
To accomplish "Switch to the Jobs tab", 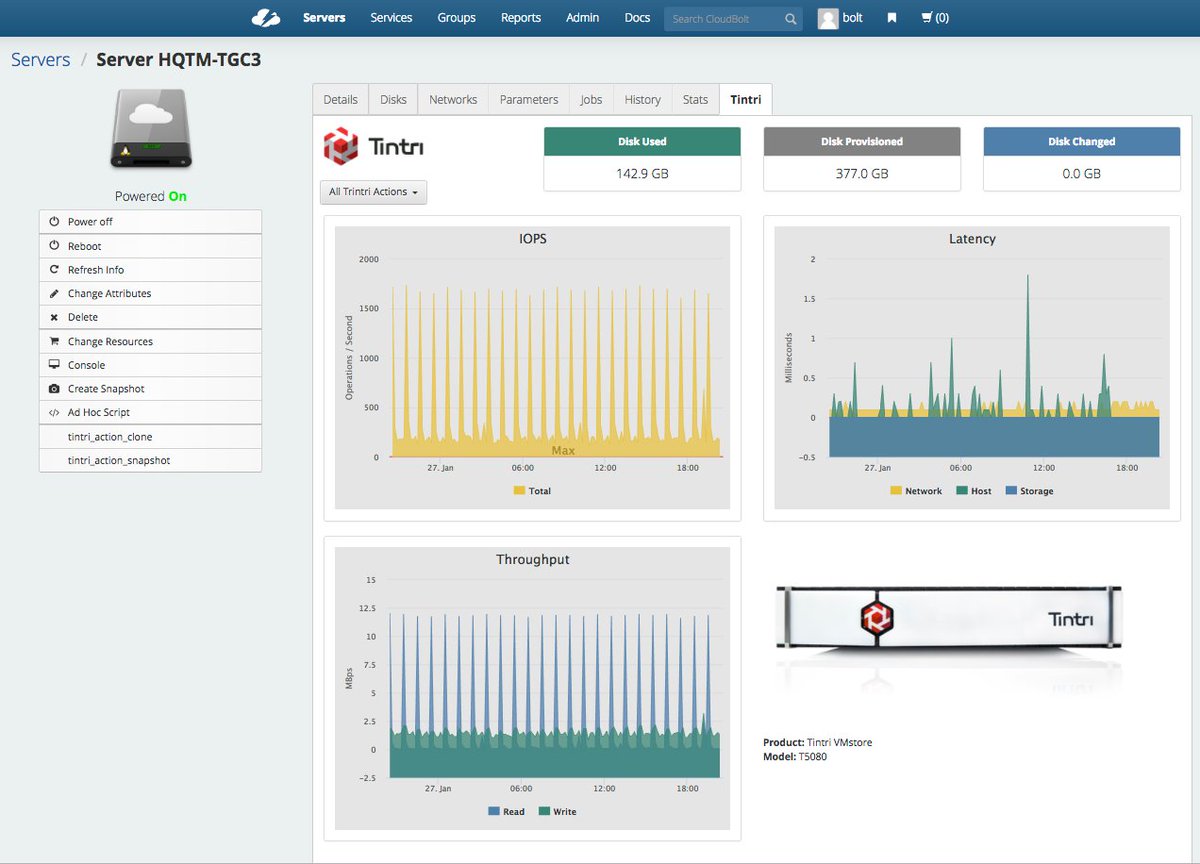I will [591, 99].
